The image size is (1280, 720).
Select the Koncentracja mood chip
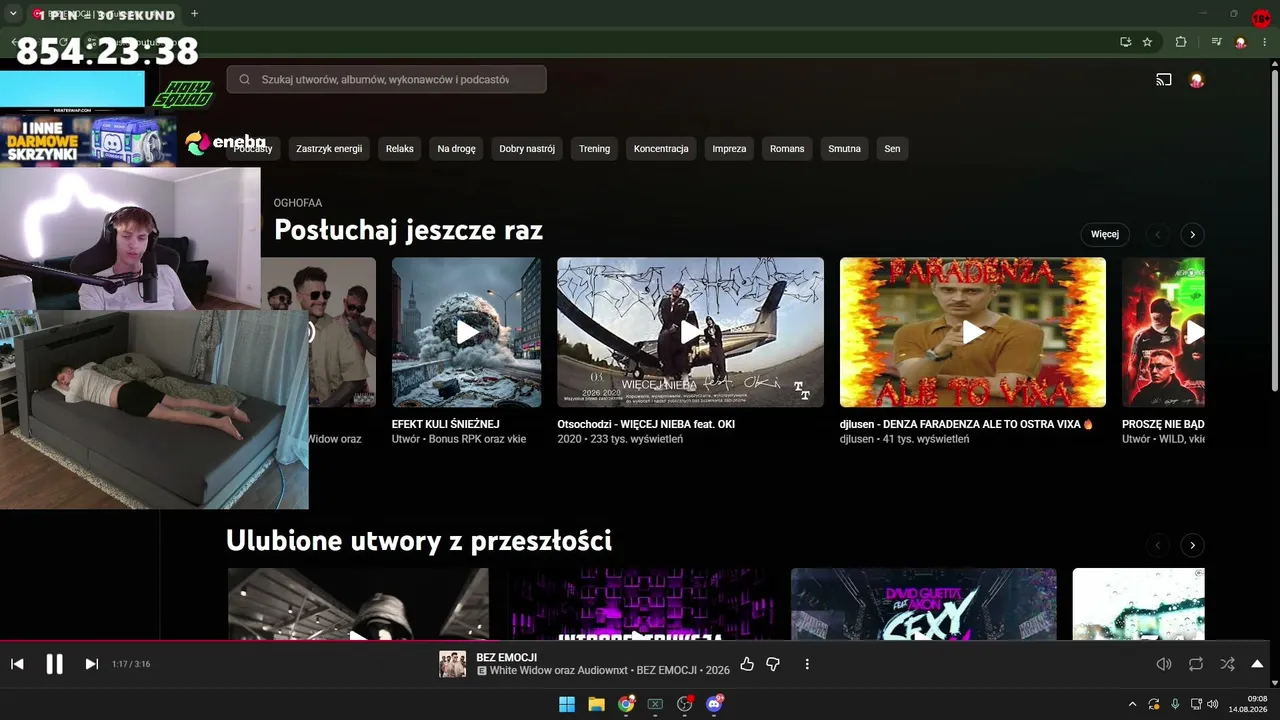pos(661,149)
